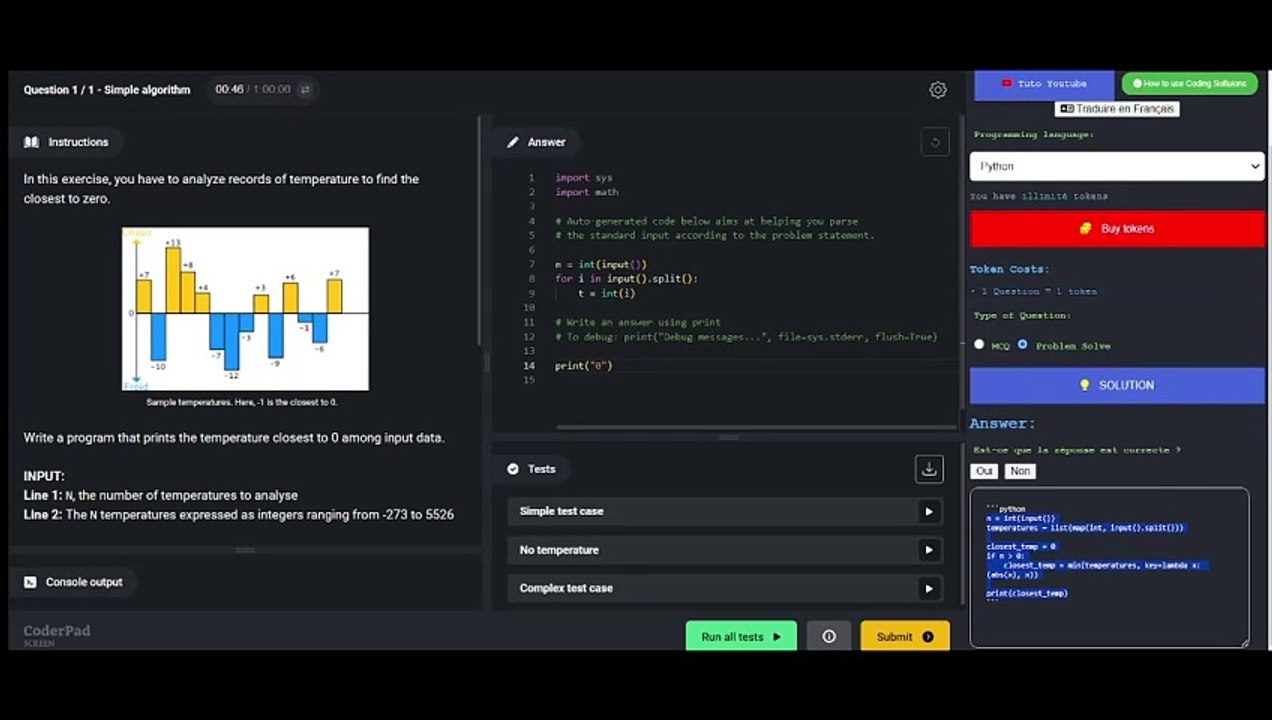
Task: Answer Oui to correct response question
Action: click(x=984, y=471)
